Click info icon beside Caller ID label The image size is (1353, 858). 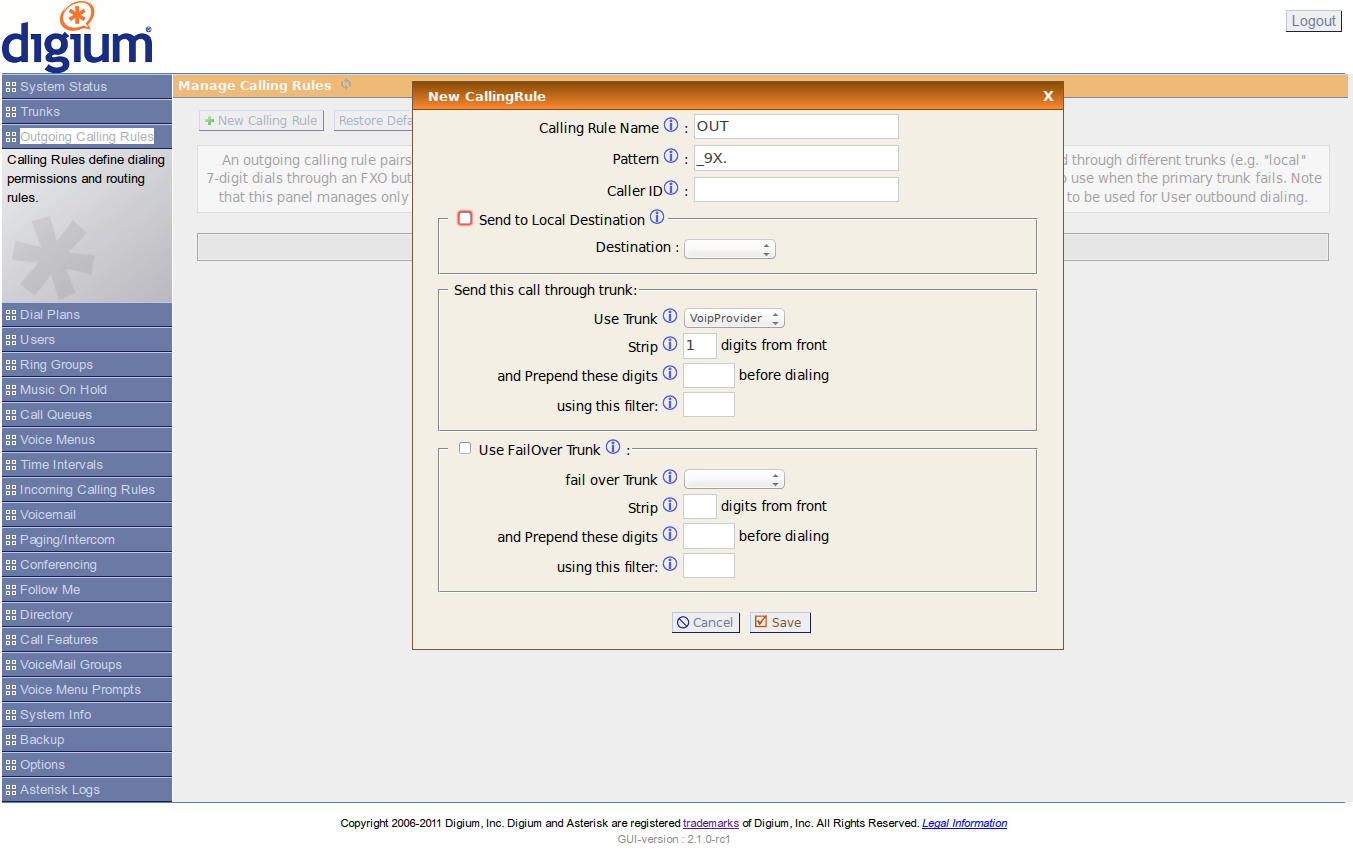671,188
